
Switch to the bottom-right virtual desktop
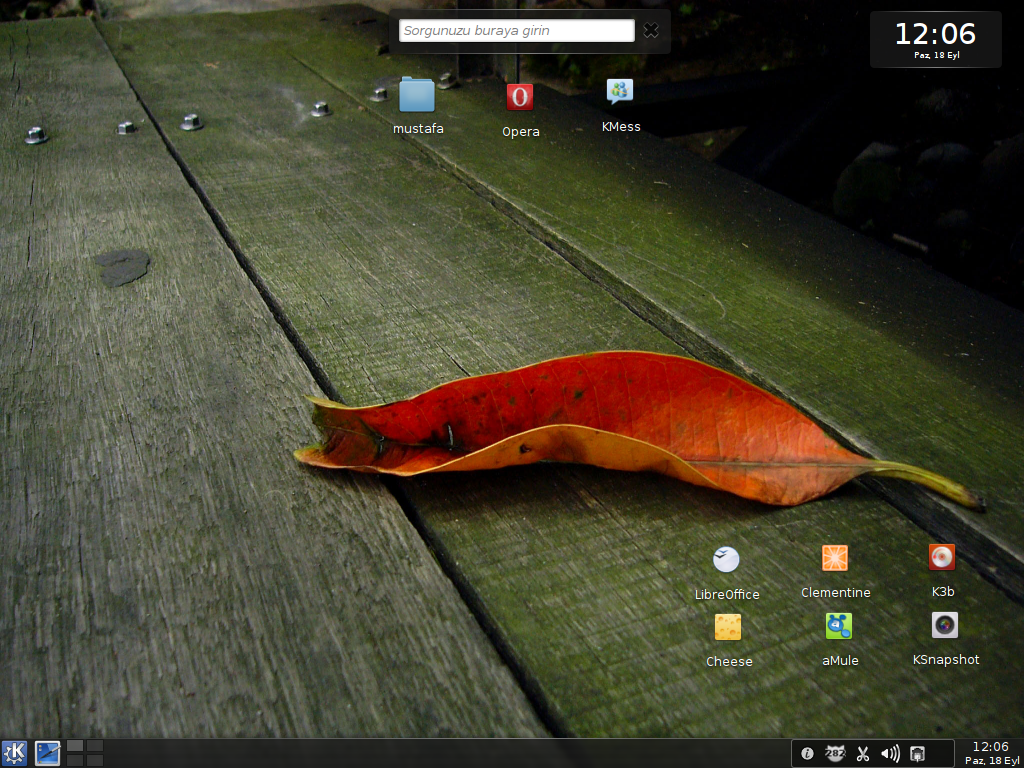tap(95, 761)
